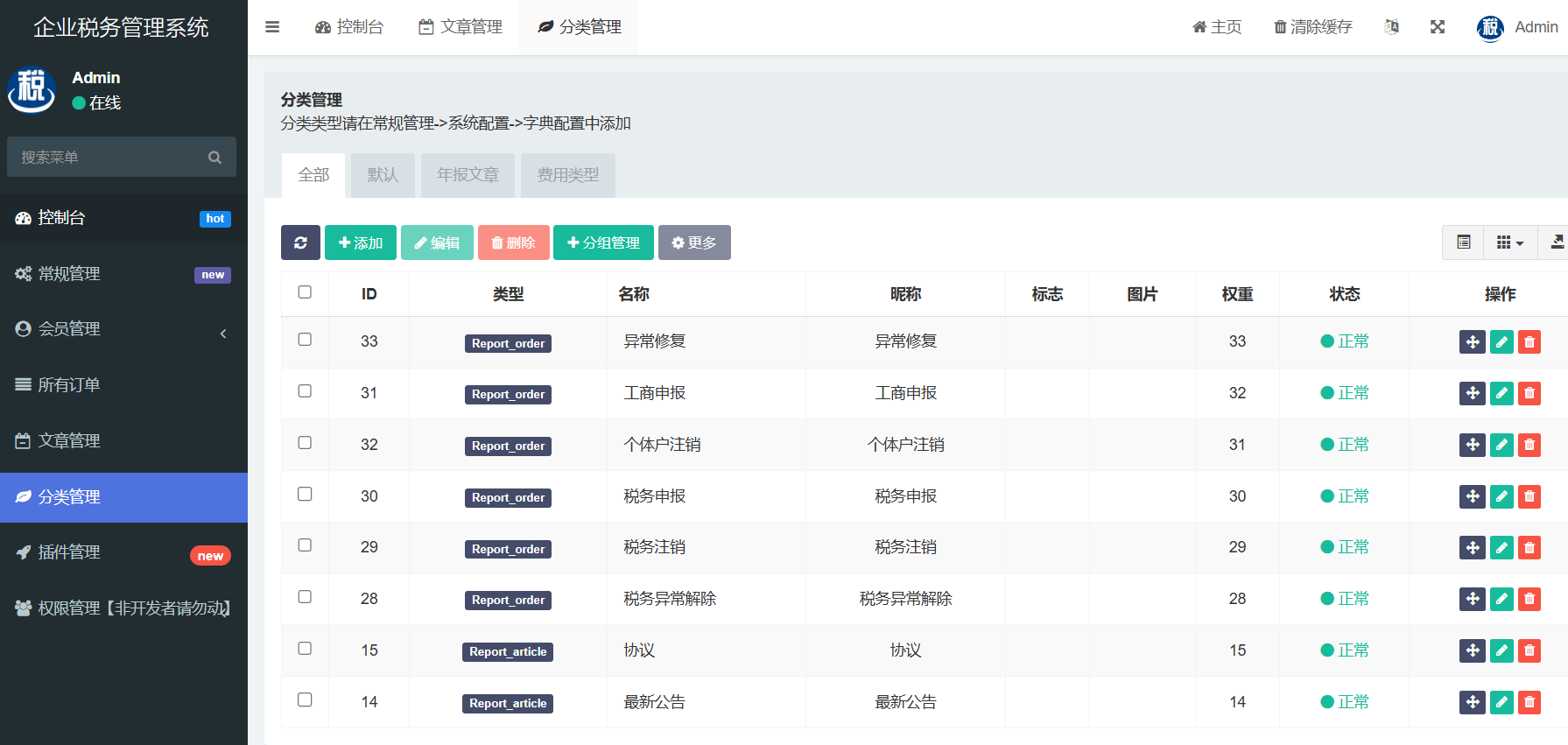Delete row 30 using red trash icon
The height and width of the screenshot is (745, 1568).
tap(1529, 496)
